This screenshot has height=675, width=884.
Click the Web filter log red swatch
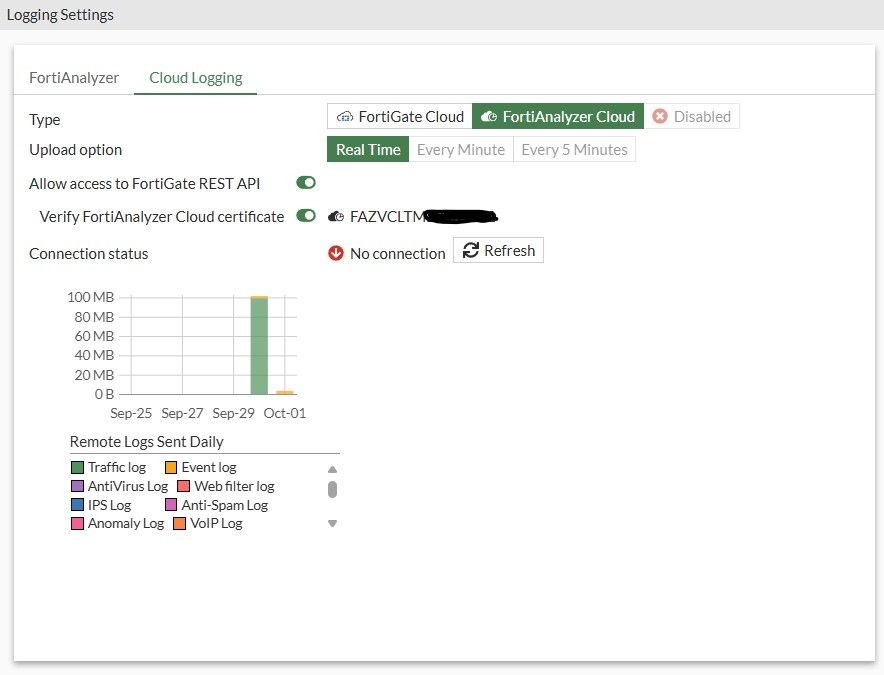tap(183, 486)
